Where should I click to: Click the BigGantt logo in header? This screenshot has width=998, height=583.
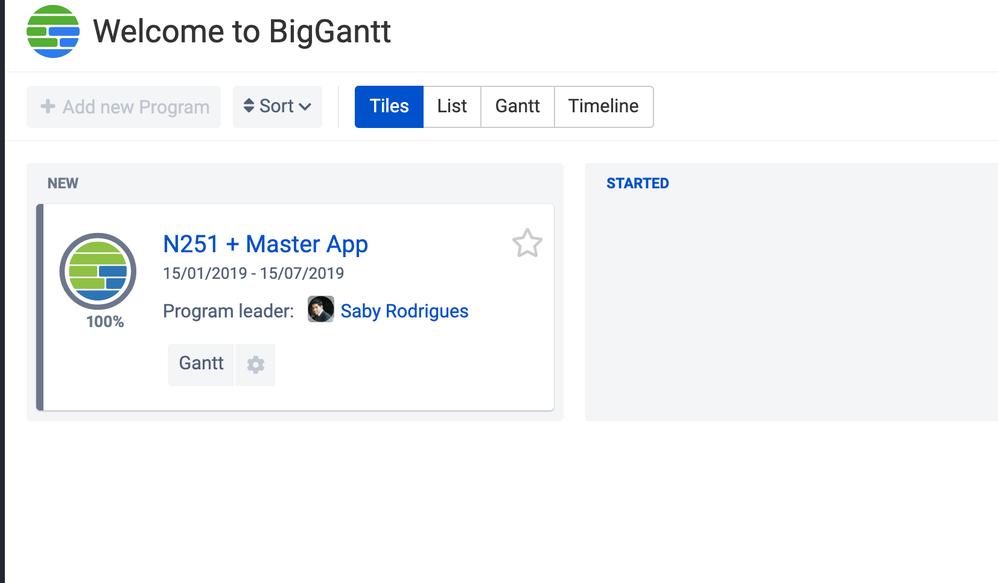[x=53, y=31]
